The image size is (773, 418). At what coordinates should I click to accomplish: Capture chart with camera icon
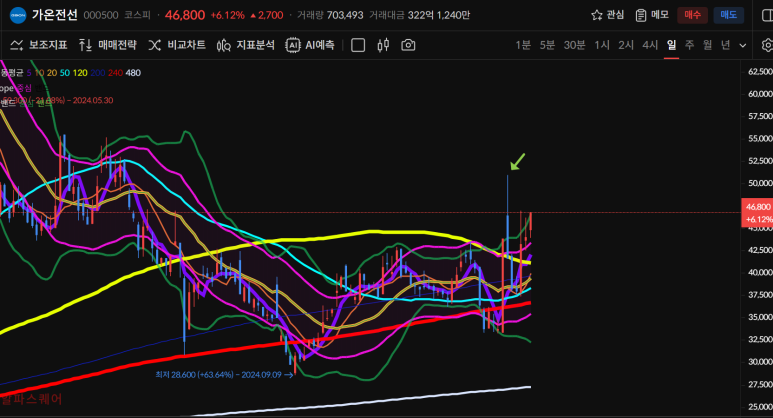pyautogui.click(x=408, y=45)
